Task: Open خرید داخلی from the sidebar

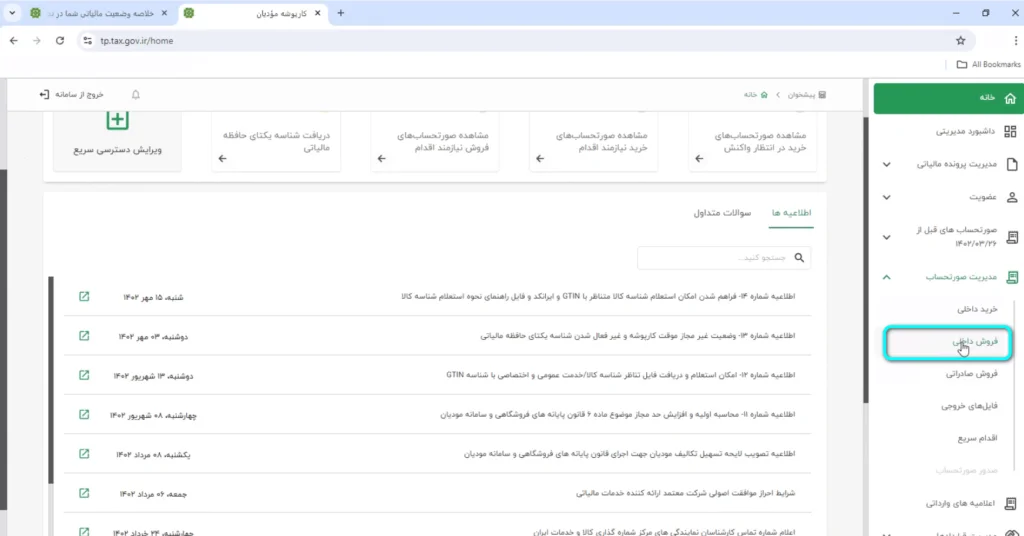Action: pos(976,310)
